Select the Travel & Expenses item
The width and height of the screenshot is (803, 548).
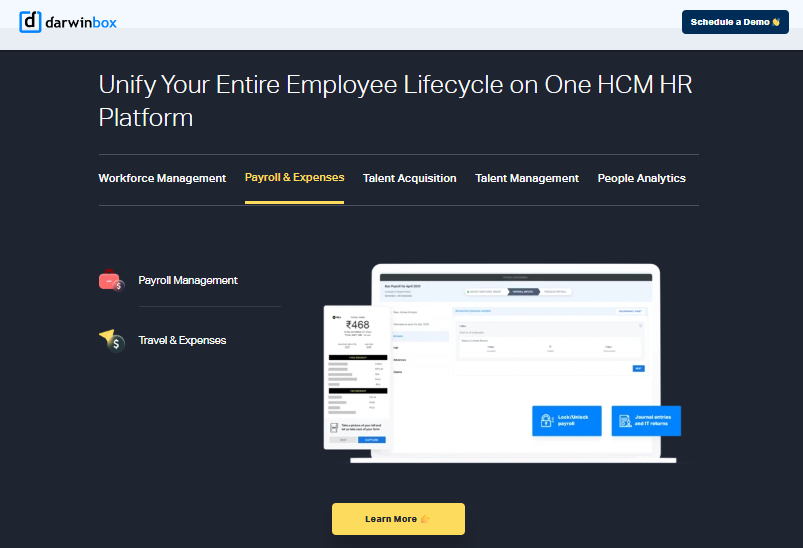click(182, 341)
